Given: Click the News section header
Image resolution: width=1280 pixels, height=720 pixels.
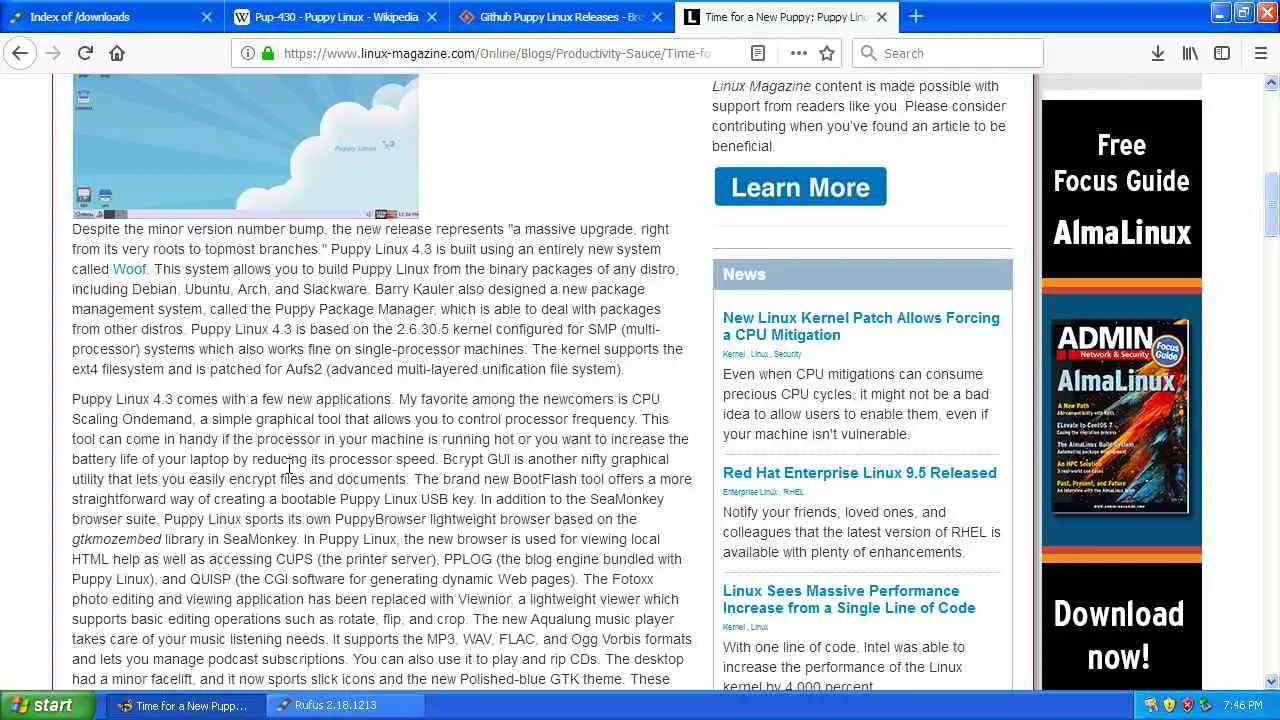Looking at the screenshot, I should click(862, 274).
